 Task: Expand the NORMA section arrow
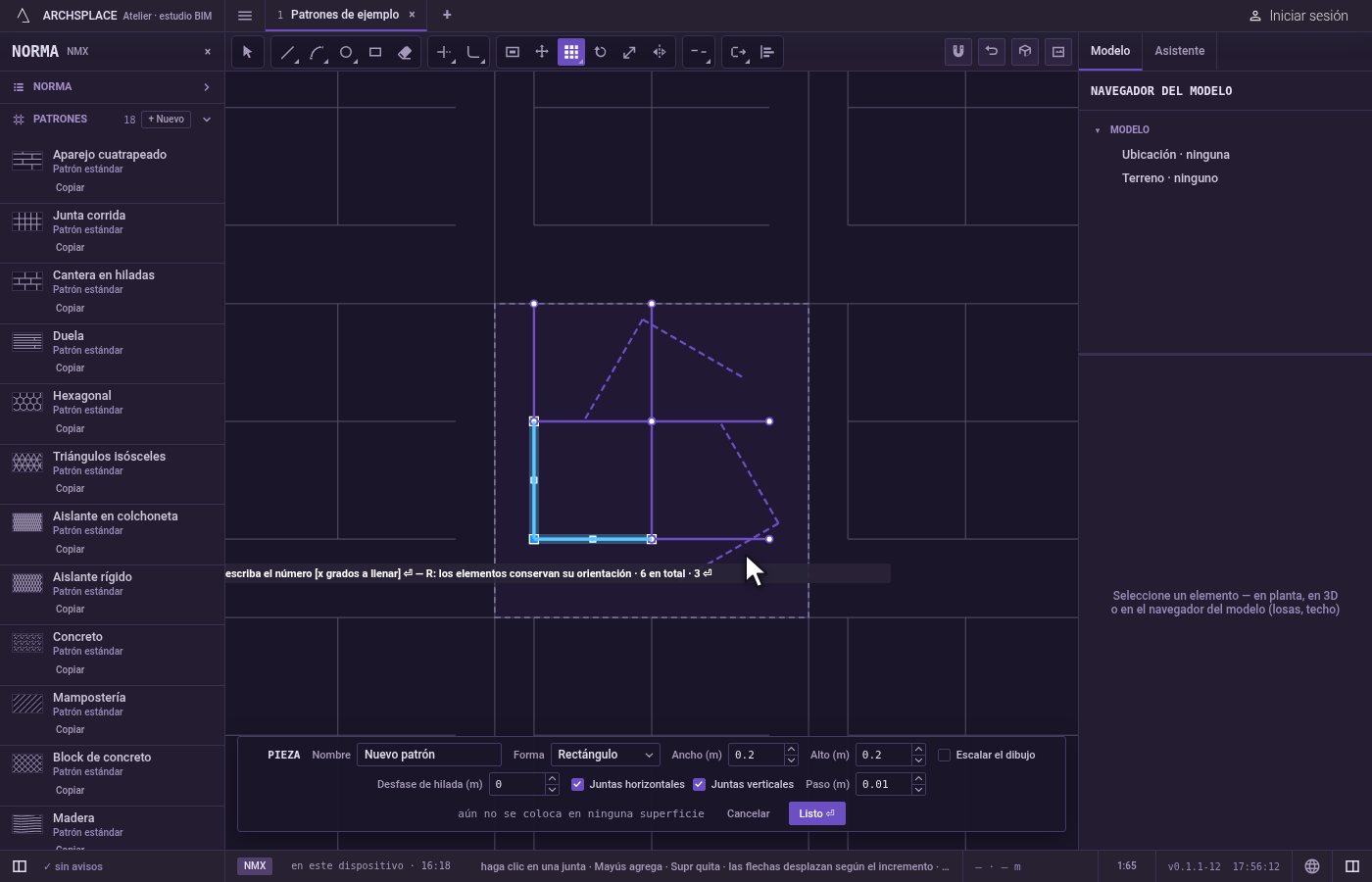(207, 87)
